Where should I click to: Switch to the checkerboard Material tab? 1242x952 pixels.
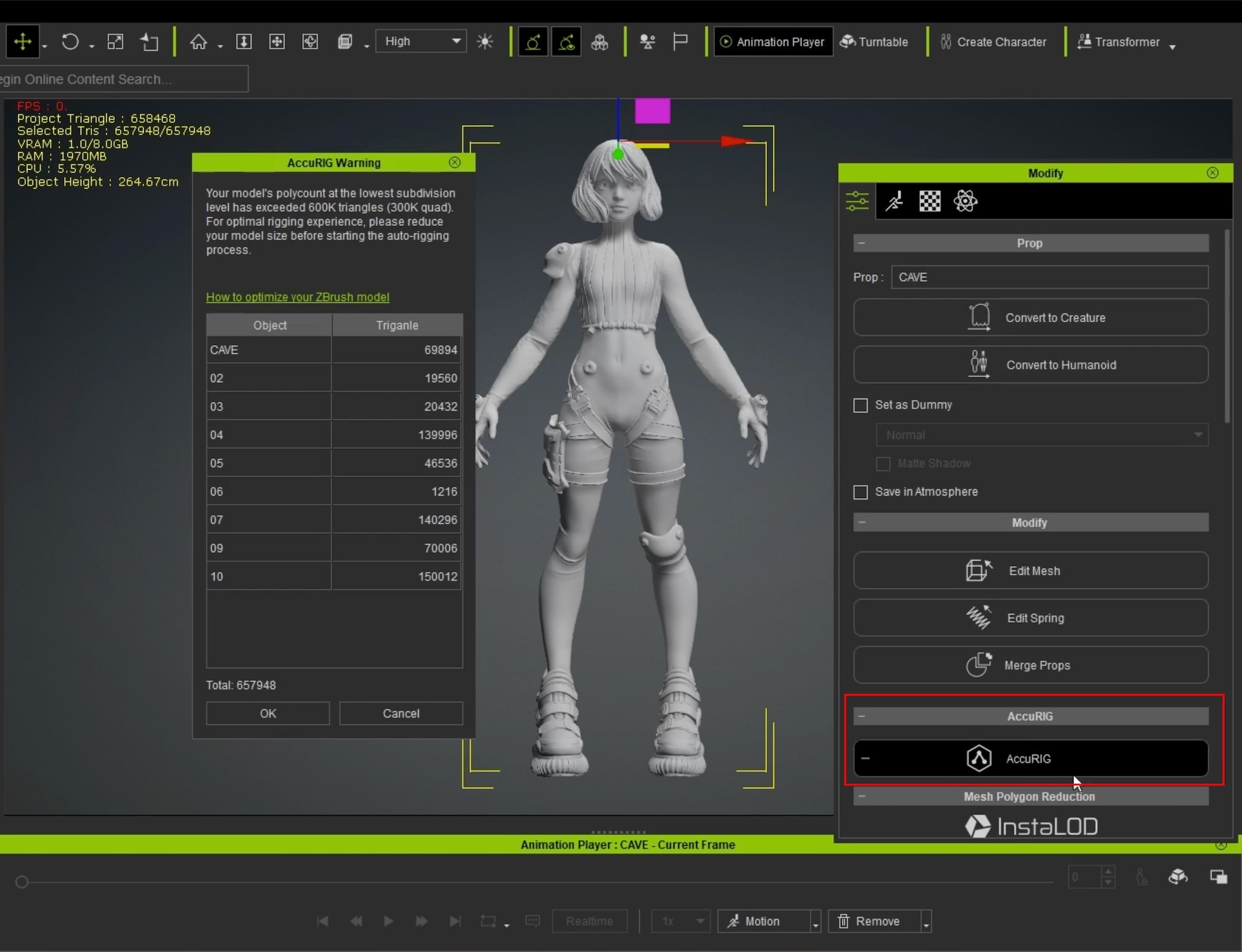pyautogui.click(x=930, y=202)
